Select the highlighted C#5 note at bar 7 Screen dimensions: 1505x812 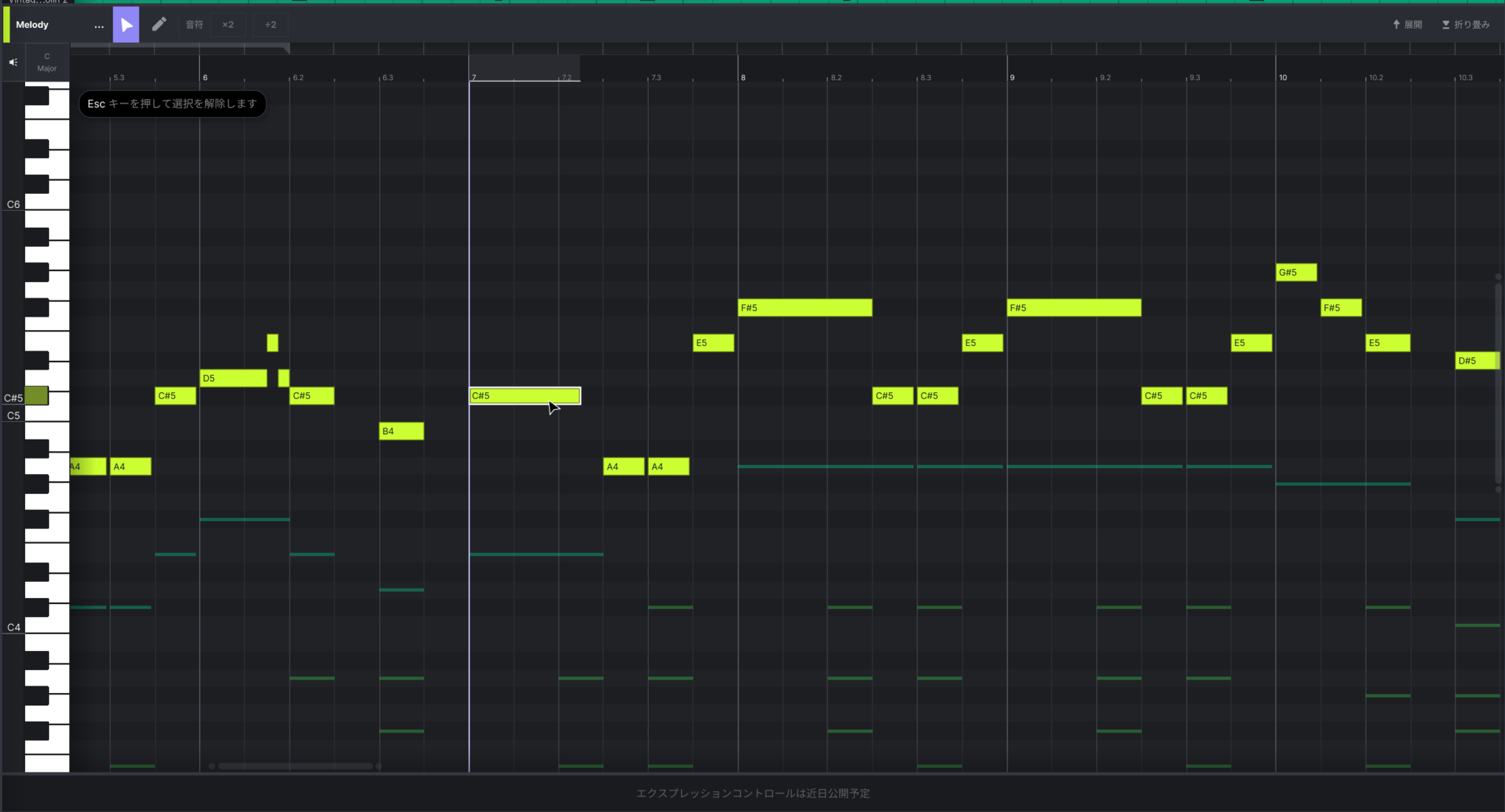tap(523, 395)
